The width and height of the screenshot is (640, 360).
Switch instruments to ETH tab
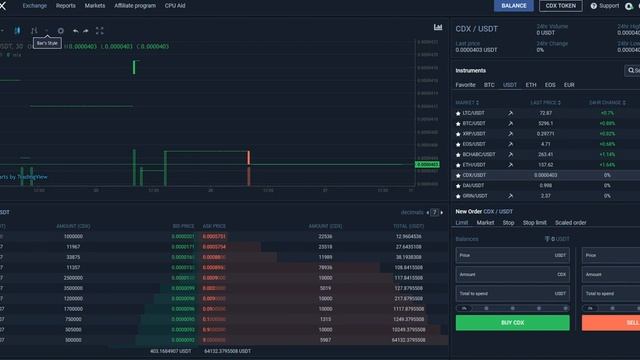[531, 85]
